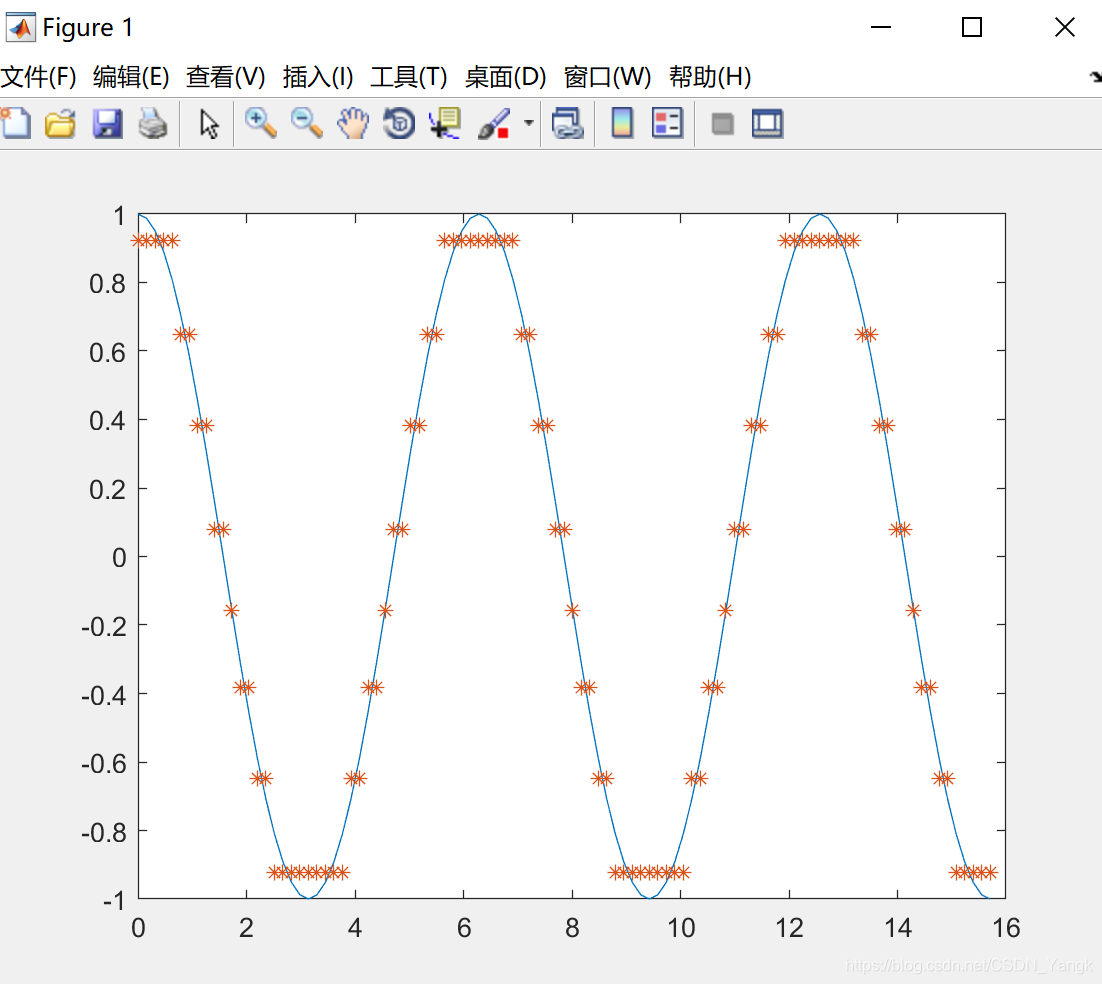Viewport: 1102px width, 984px height.
Task: Minimize the Figure 1 window
Action: pyautogui.click(x=881, y=27)
